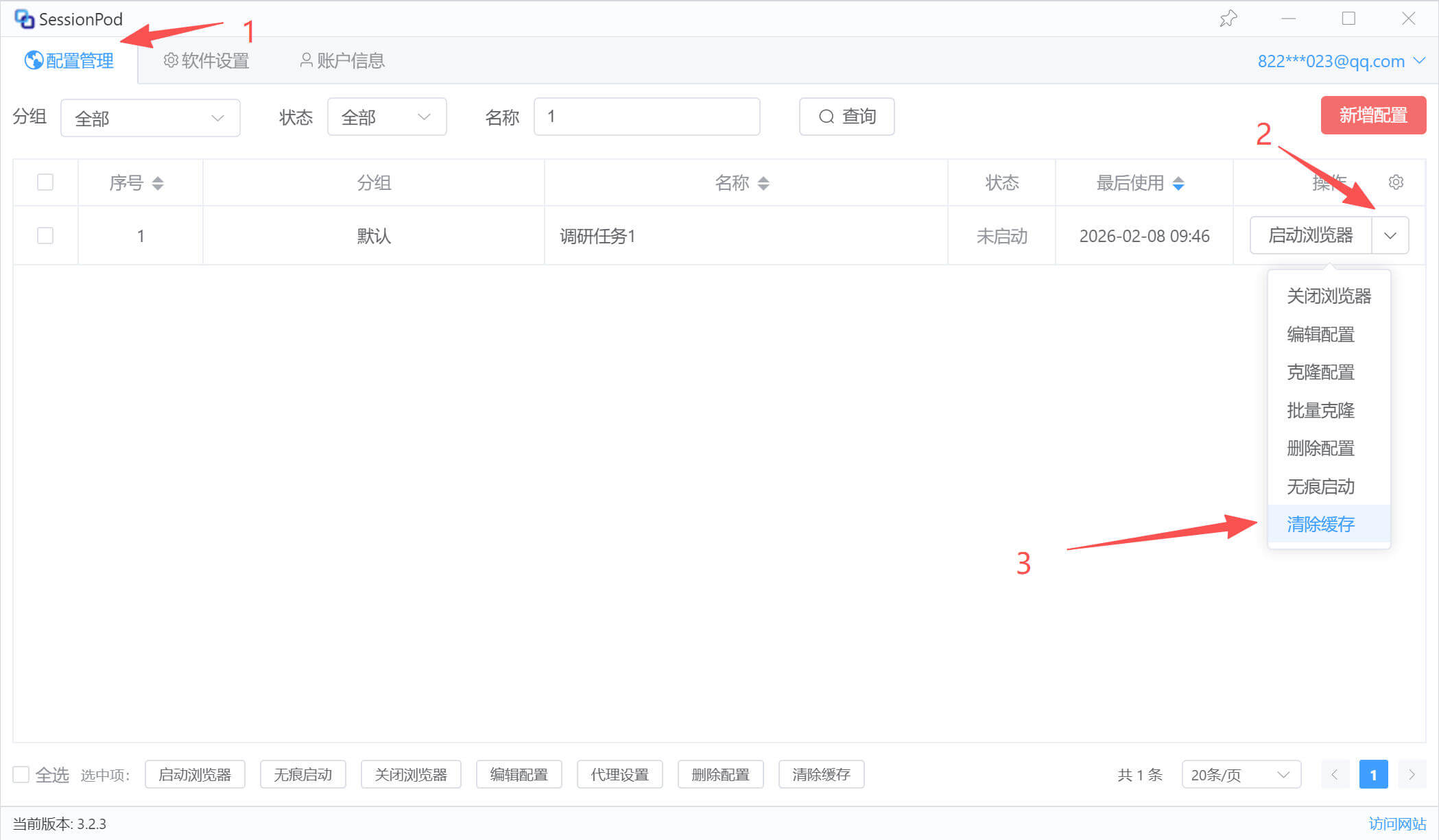Click the 新增配置 button
The height and width of the screenshot is (840, 1439).
(x=1373, y=115)
